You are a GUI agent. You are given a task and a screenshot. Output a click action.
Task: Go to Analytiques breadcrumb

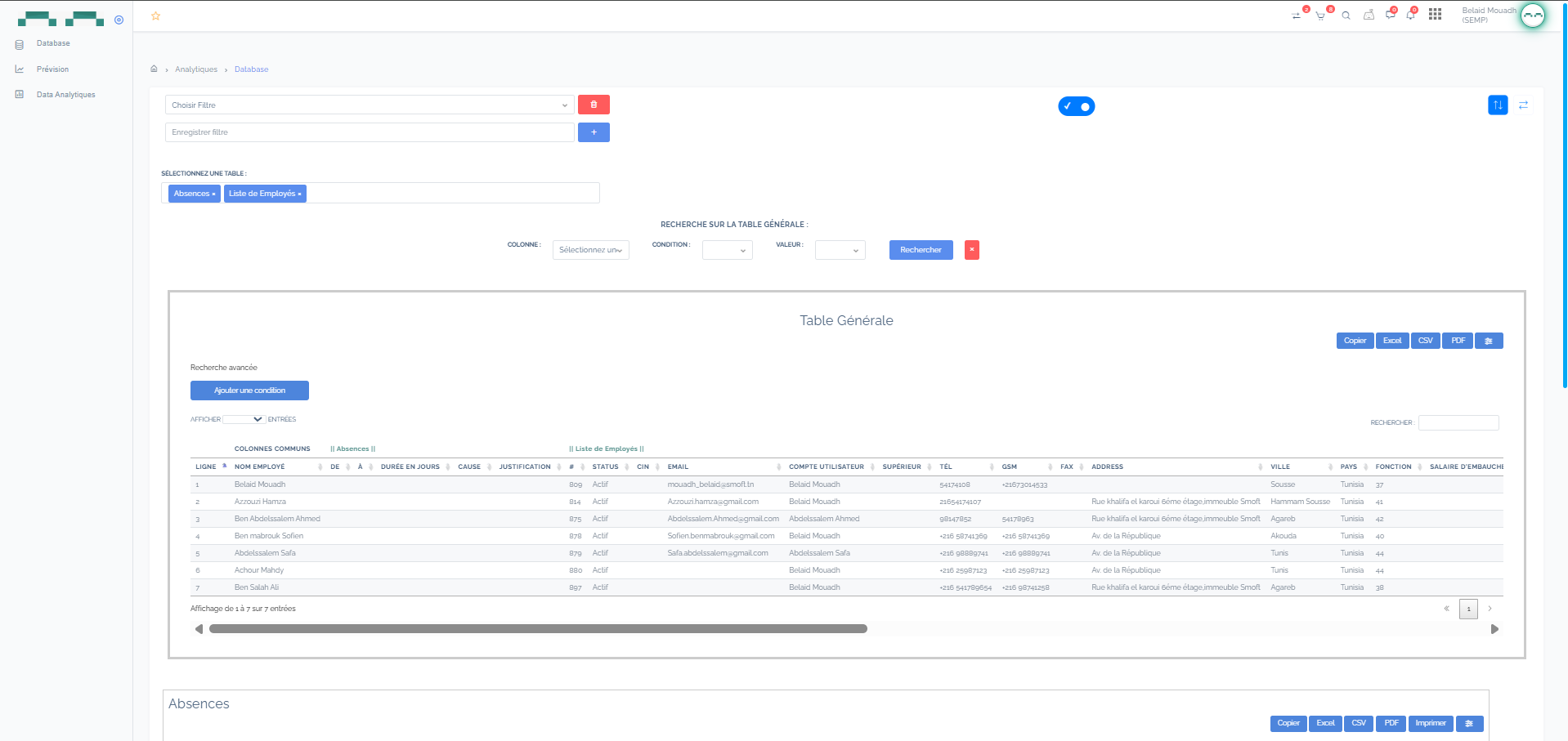tap(196, 69)
